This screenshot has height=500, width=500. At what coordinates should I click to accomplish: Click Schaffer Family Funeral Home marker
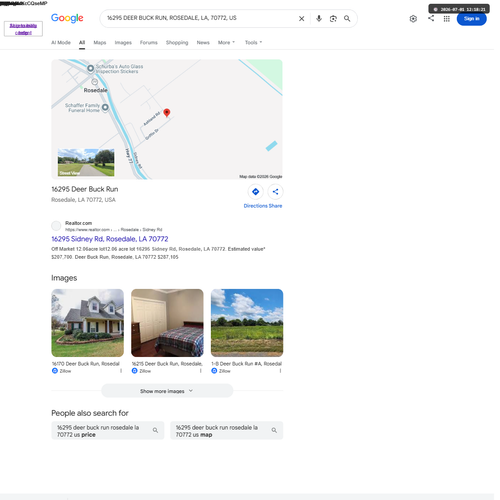(105, 107)
